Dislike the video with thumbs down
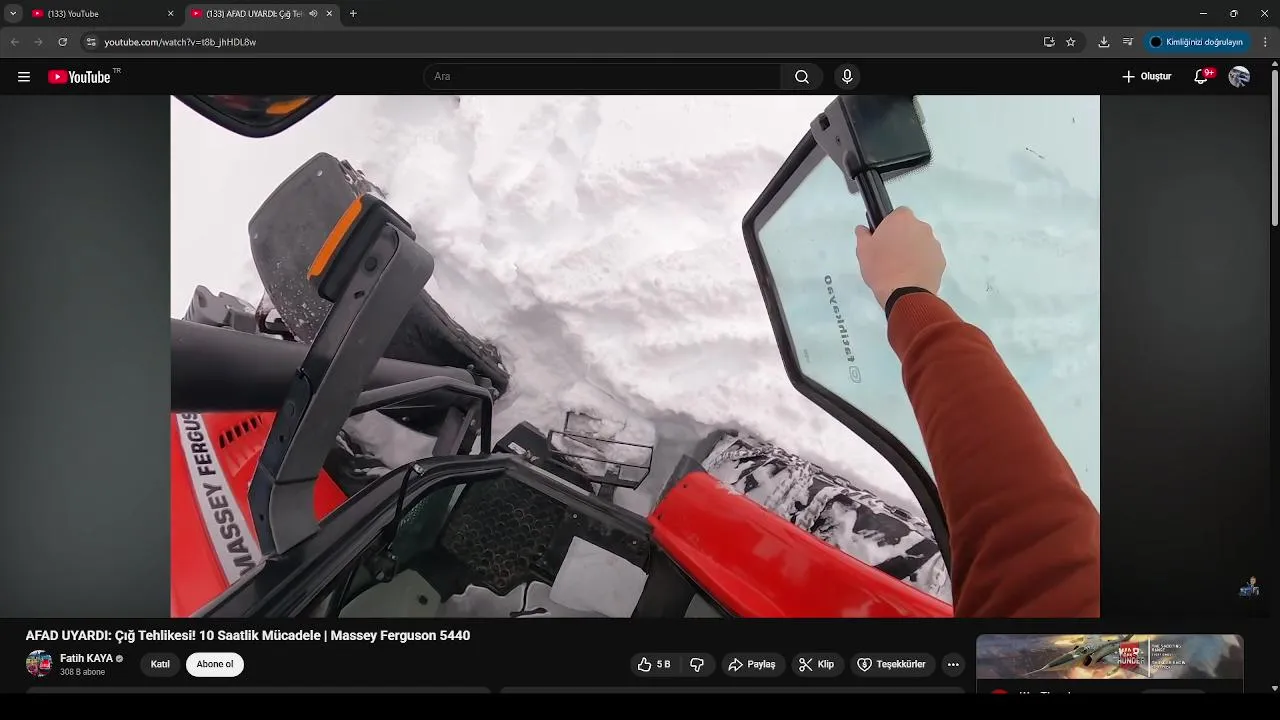This screenshot has height=720, width=1280. point(697,664)
